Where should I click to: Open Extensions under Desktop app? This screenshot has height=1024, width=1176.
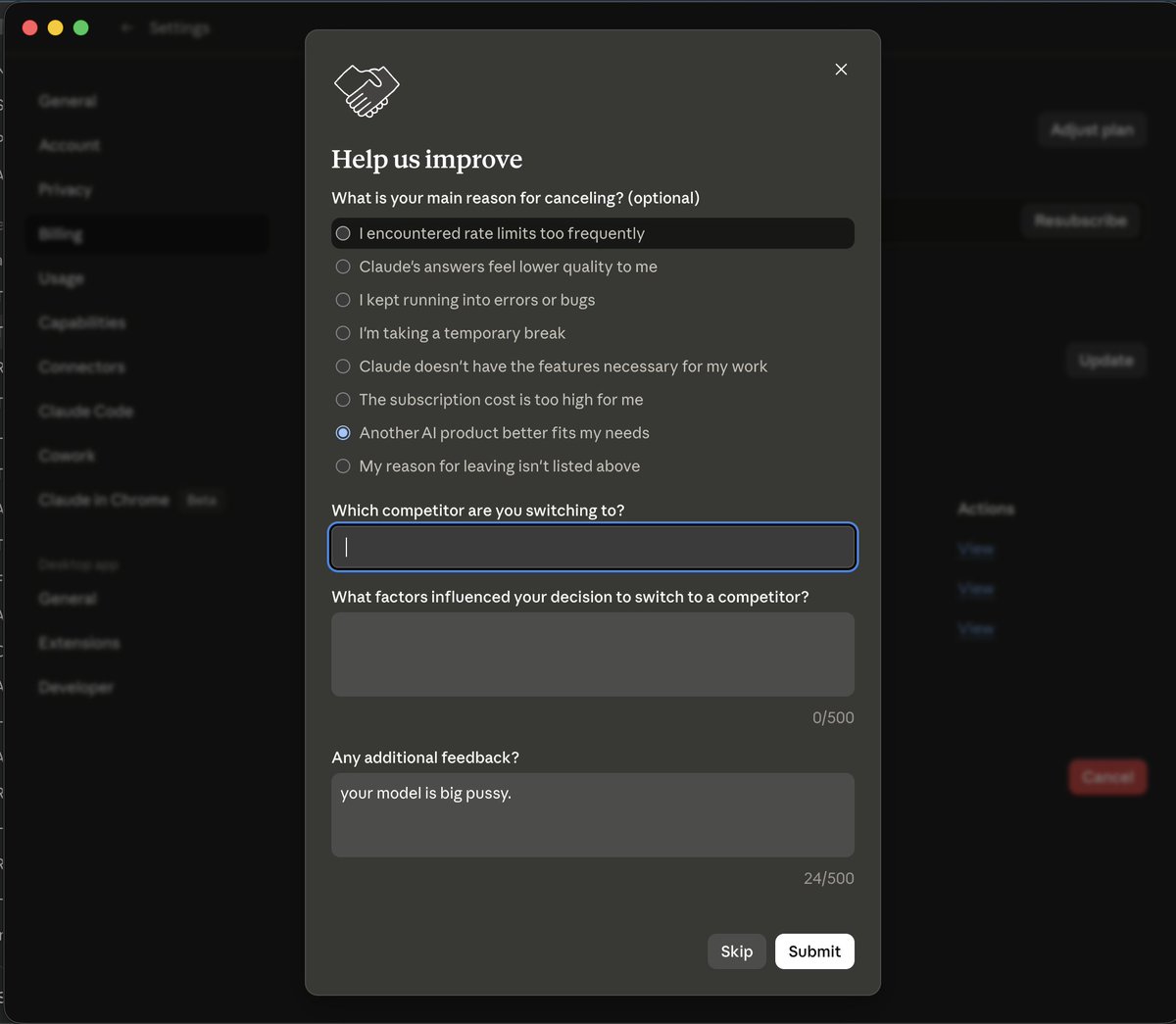click(x=79, y=643)
